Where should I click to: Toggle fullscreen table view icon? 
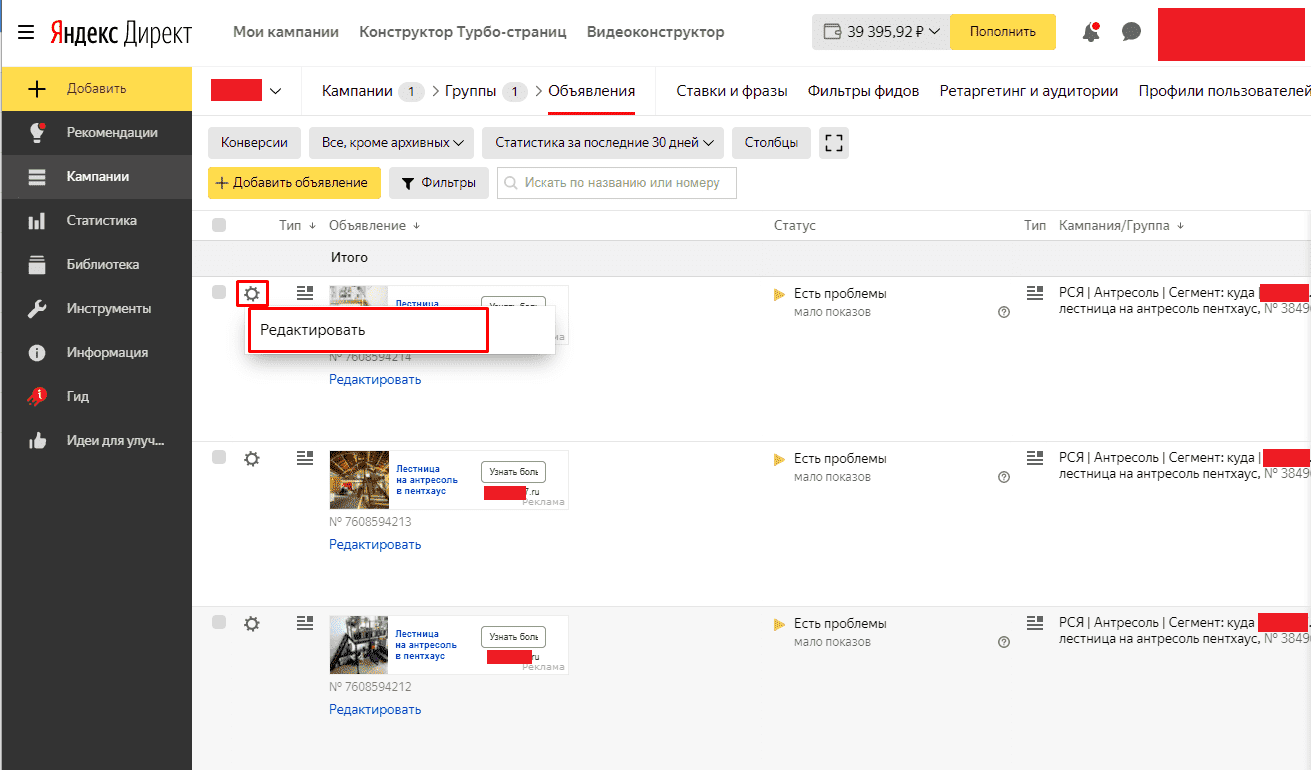click(x=833, y=143)
